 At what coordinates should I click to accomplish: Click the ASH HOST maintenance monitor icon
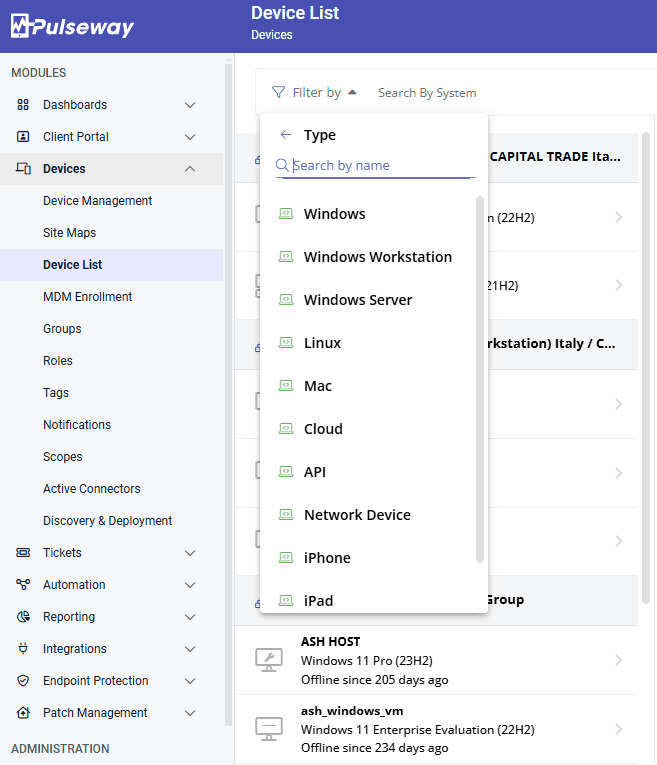coord(269,660)
